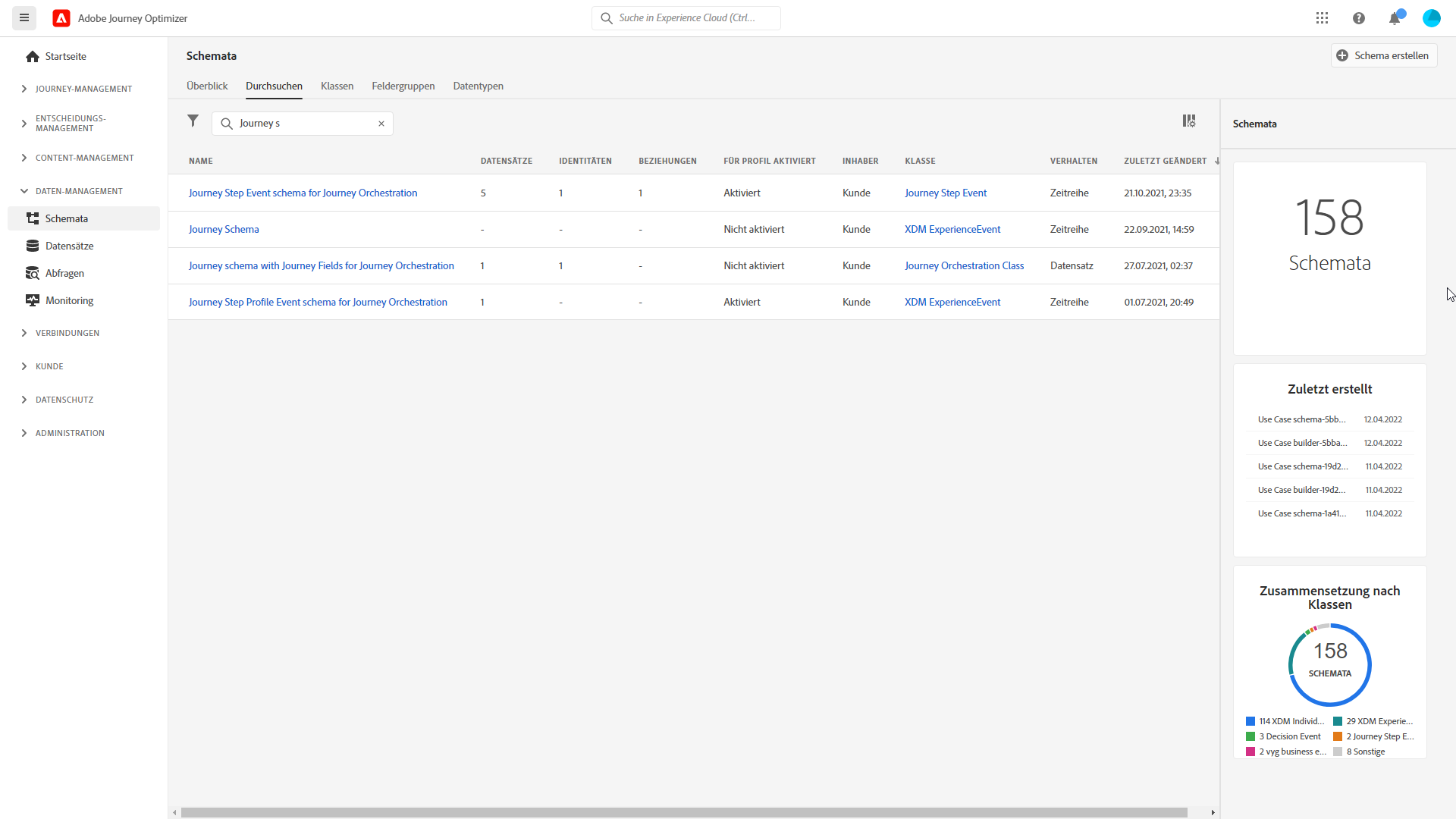Open Abfragen in the sidebar

click(64, 273)
